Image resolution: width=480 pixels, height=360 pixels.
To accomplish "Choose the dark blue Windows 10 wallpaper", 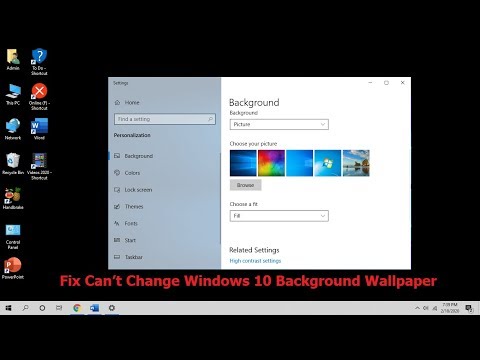I will tap(243, 163).
